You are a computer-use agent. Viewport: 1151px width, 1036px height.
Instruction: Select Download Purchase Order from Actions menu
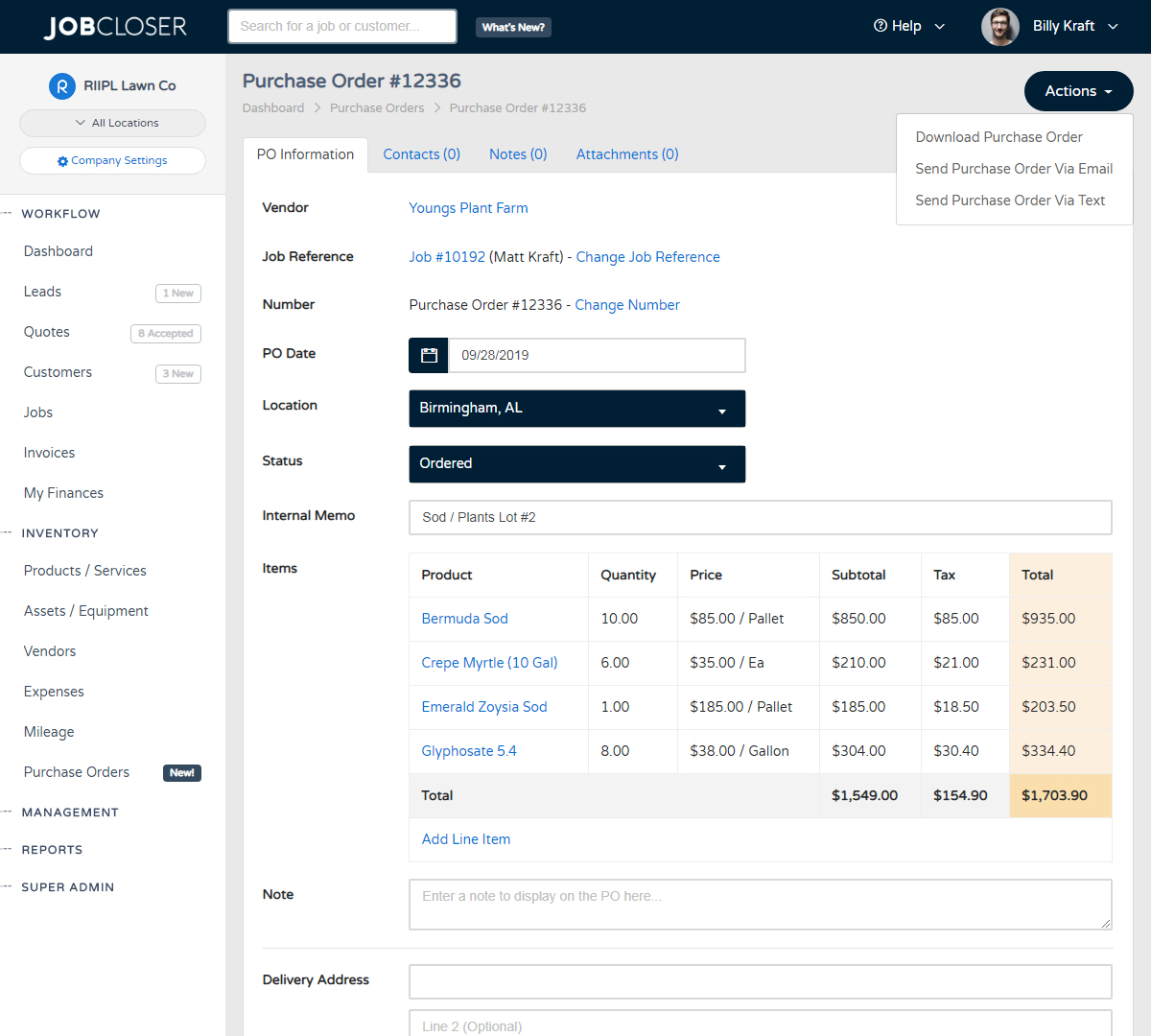coord(998,137)
